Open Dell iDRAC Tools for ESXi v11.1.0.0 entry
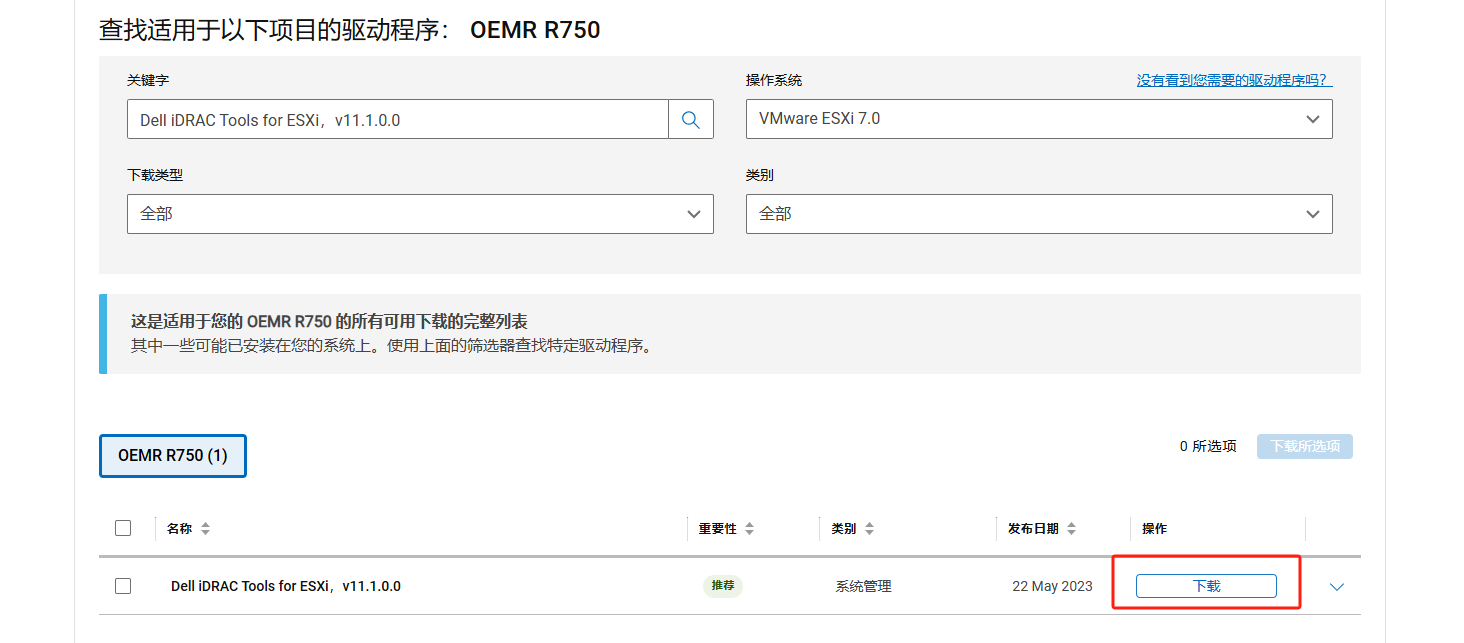Image resolution: width=1464 pixels, height=643 pixels. coord(286,586)
